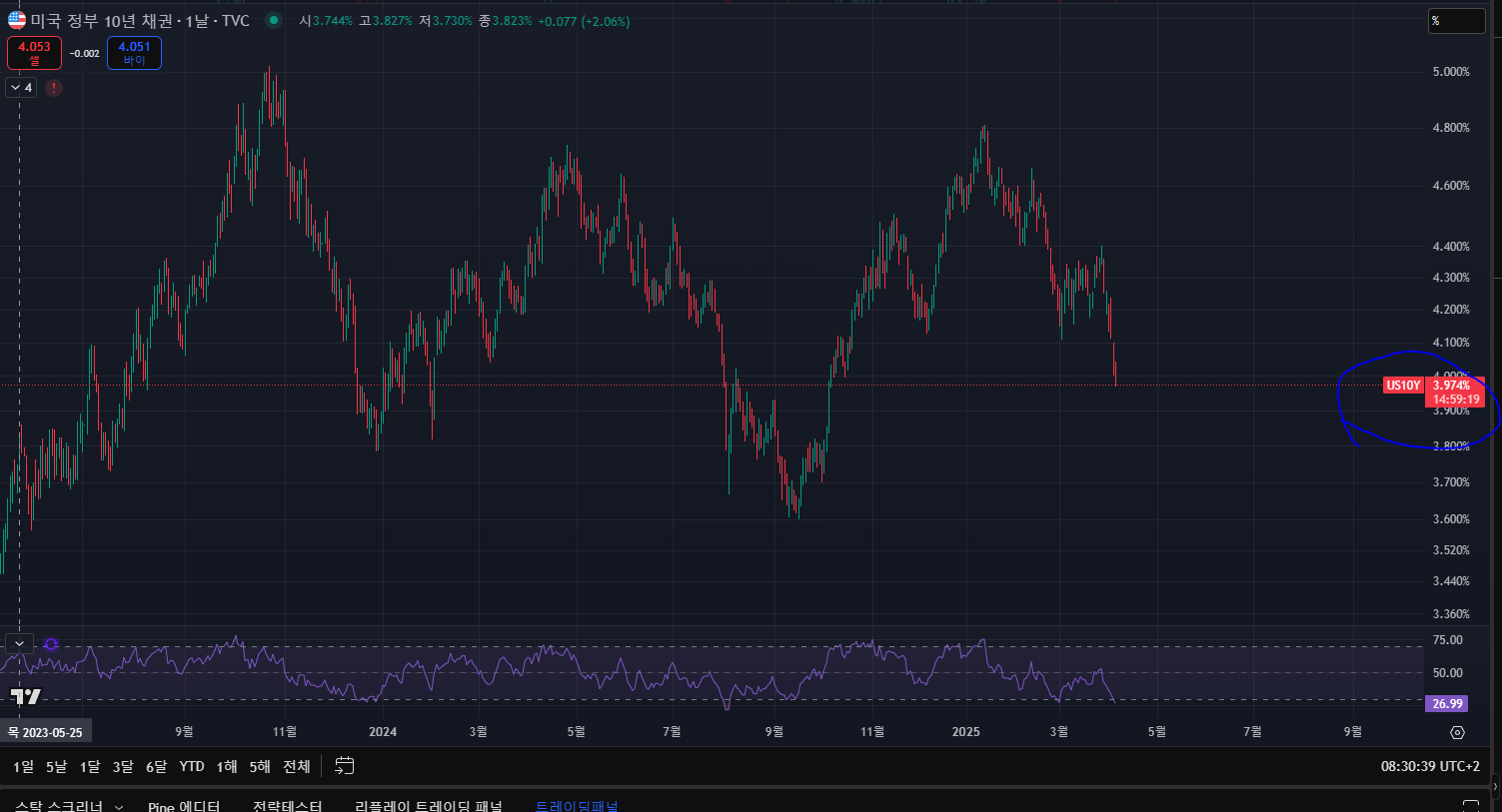Select the YTD time range
The height and width of the screenshot is (812, 1502).
(192, 766)
